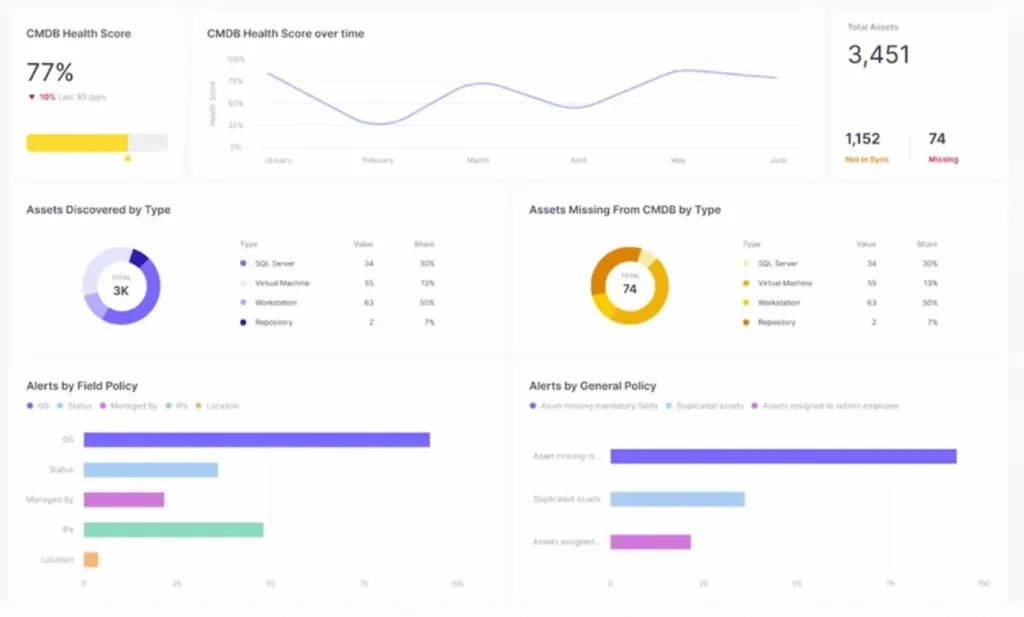Viewport: 1024px width, 617px height.
Task: Click the SQL Server purple dot in Assets Discovered
Action: click(x=243, y=264)
